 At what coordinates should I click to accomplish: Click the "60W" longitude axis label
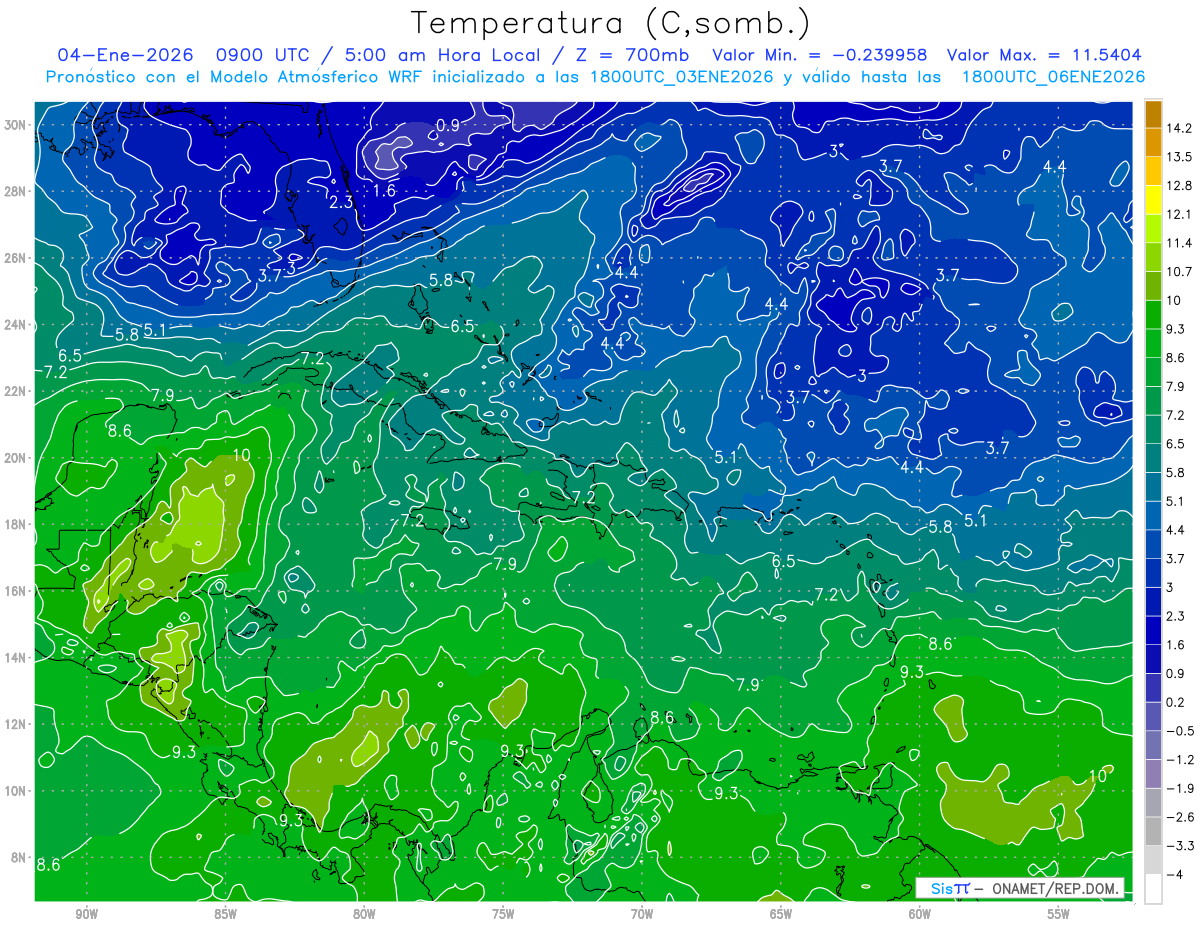920,914
